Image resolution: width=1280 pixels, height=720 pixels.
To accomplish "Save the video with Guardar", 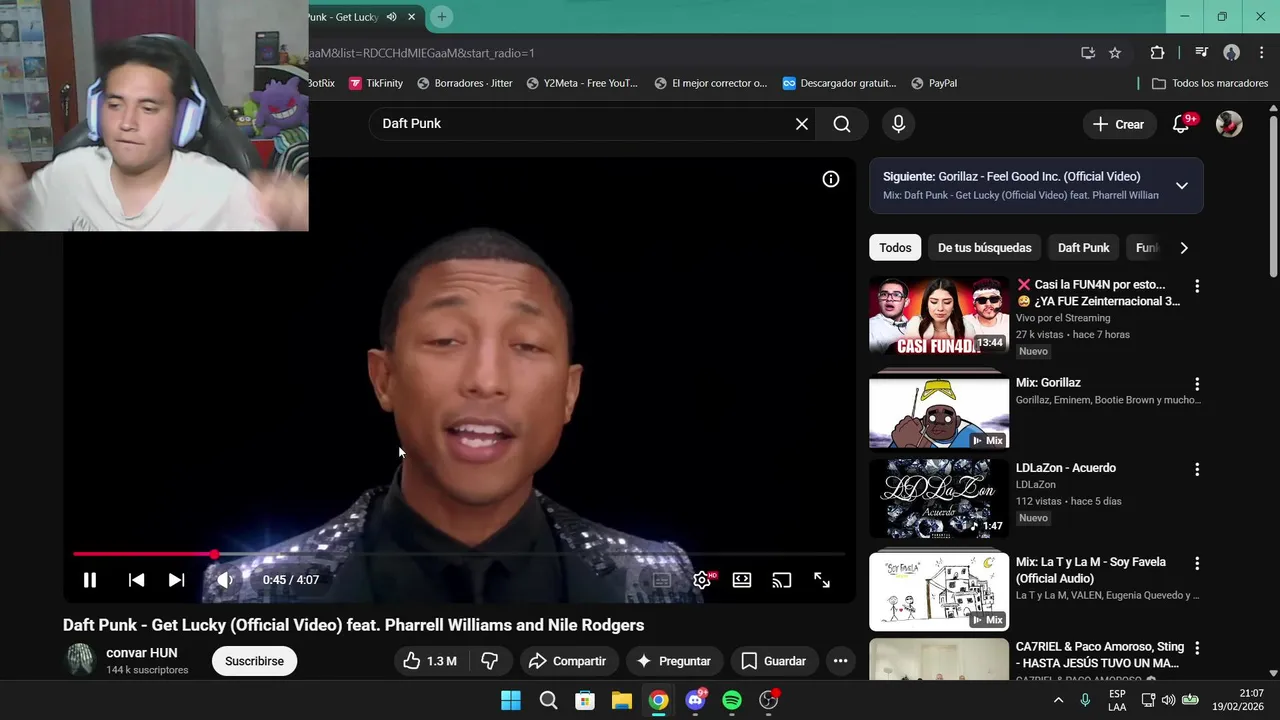I will click(773, 661).
